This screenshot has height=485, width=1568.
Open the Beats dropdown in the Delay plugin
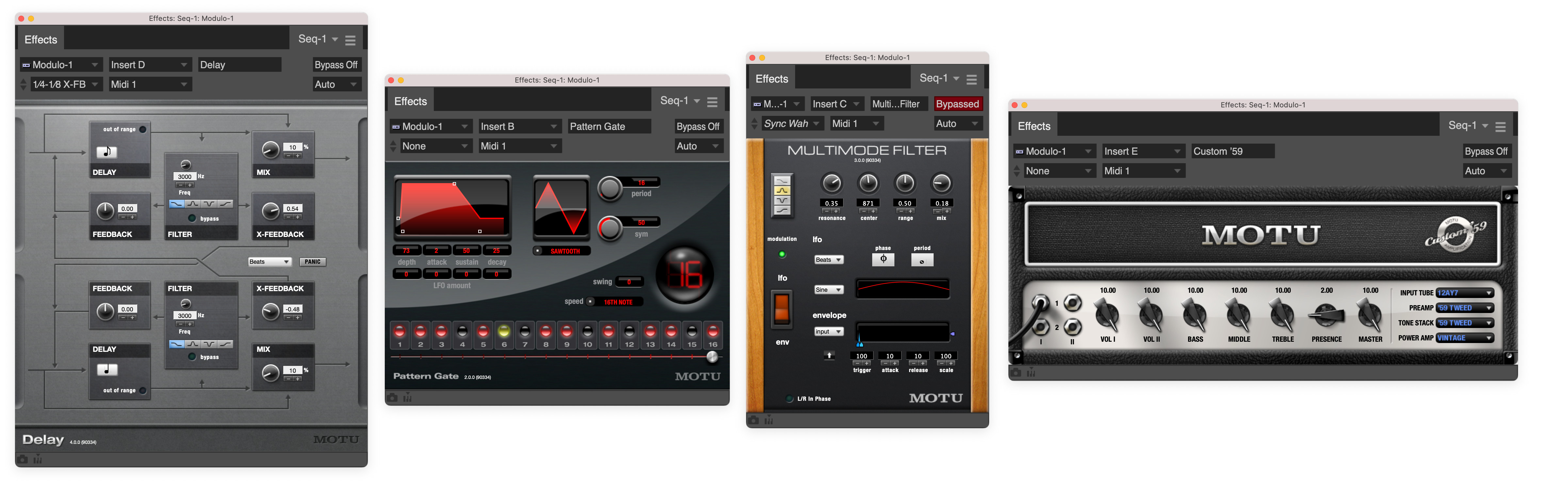(x=269, y=262)
